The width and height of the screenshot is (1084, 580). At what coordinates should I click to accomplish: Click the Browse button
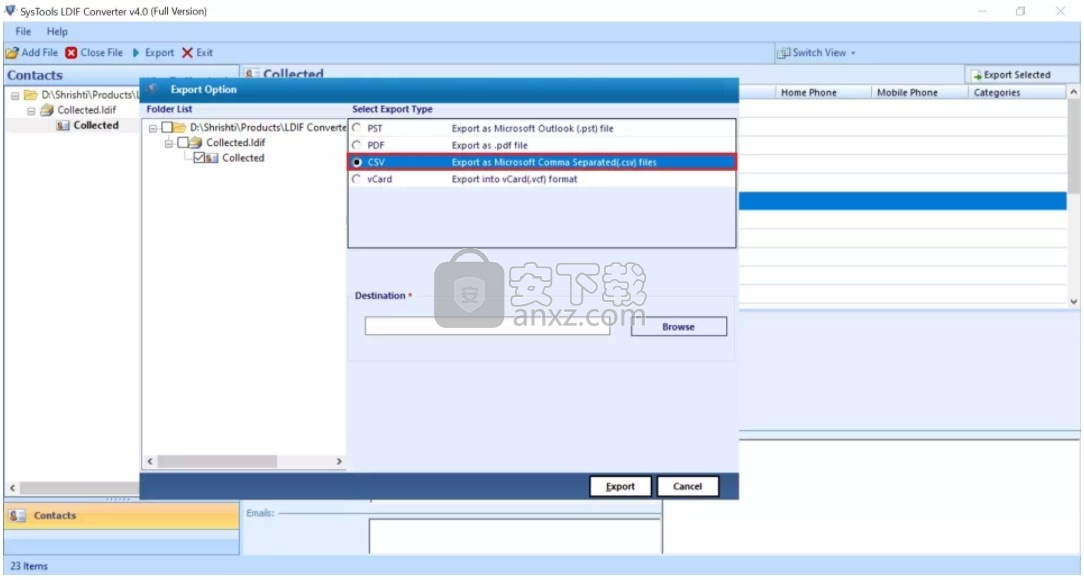pyautogui.click(x=678, y=327)
